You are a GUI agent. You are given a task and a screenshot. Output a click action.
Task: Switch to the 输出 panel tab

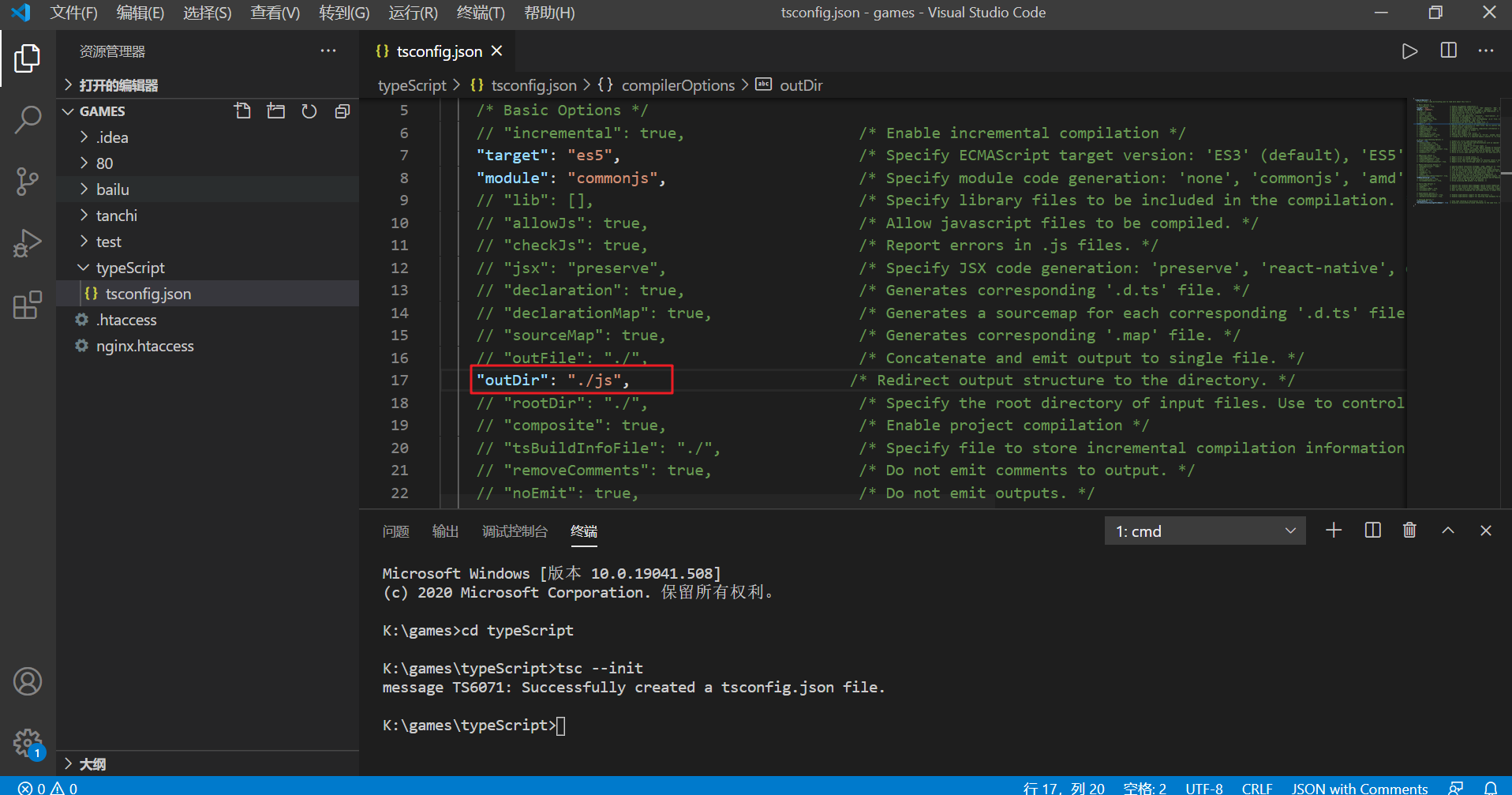click(x=445, y=531)
